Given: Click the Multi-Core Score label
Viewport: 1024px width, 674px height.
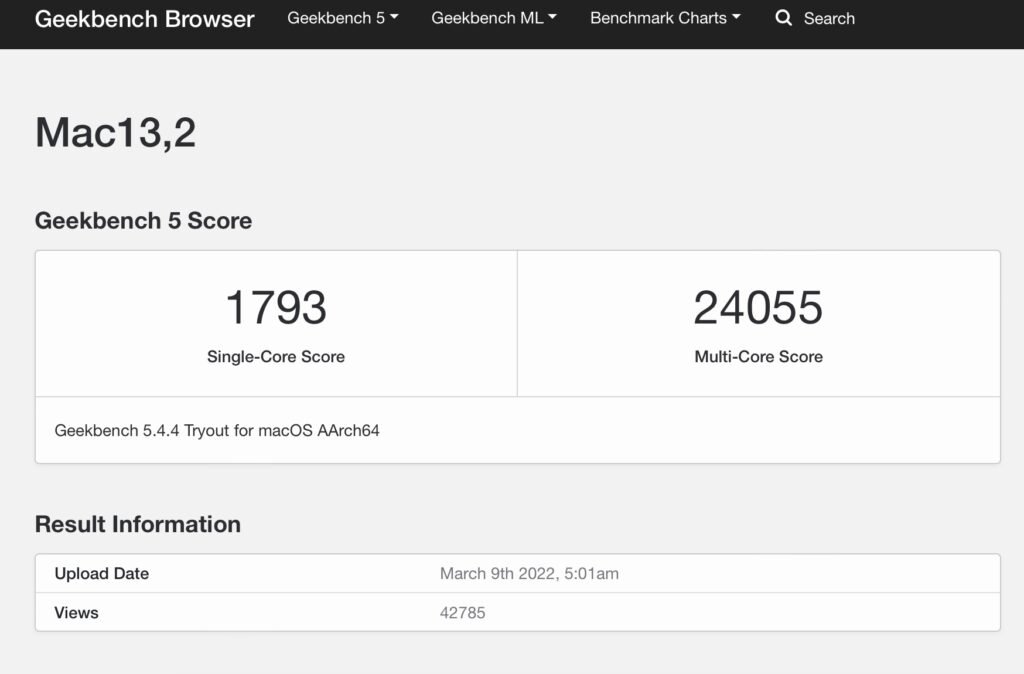Looking at the screenshot, I should click(758, 357).
